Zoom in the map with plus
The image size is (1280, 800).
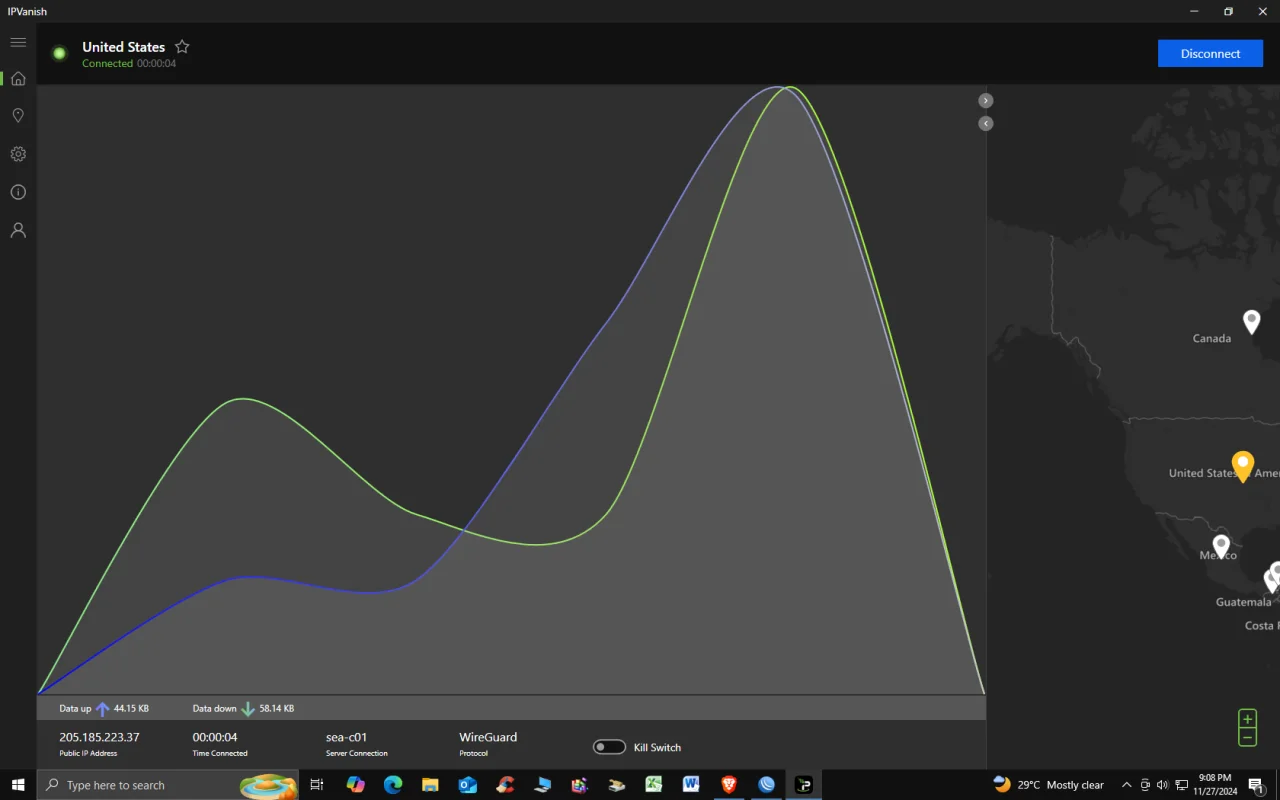(x=1247, y=719)
